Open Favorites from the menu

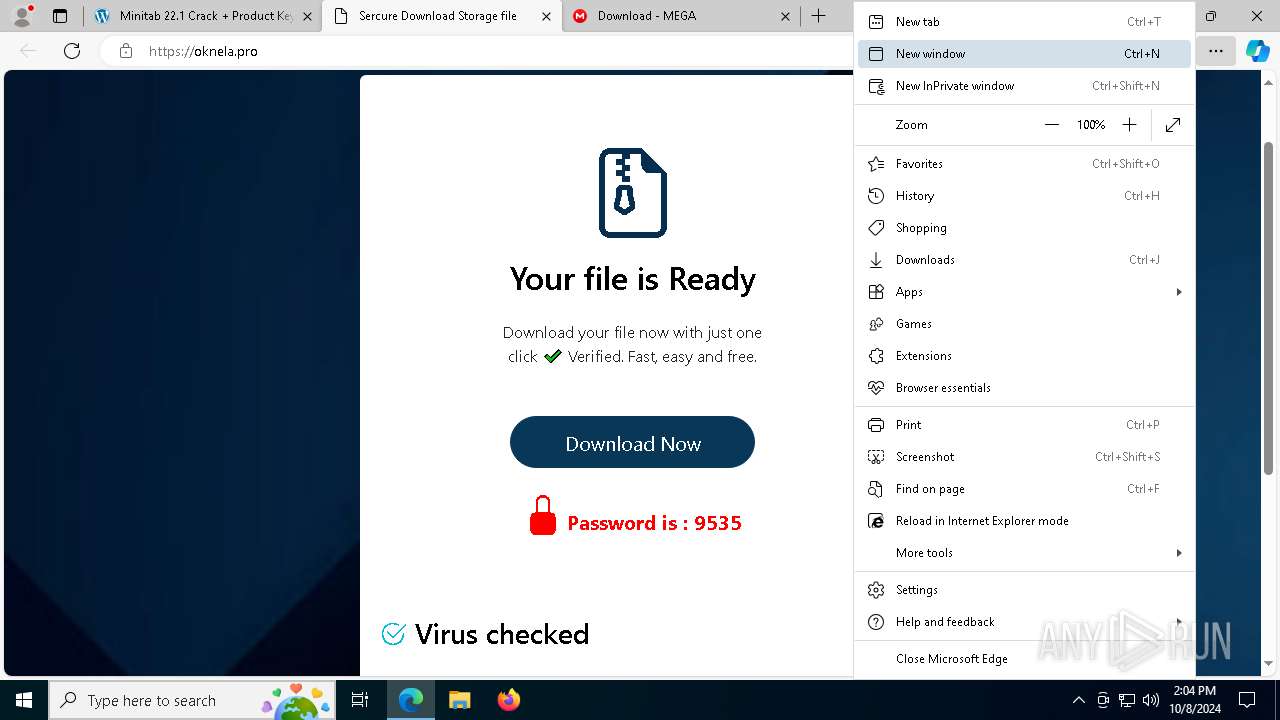point(1024,164)
